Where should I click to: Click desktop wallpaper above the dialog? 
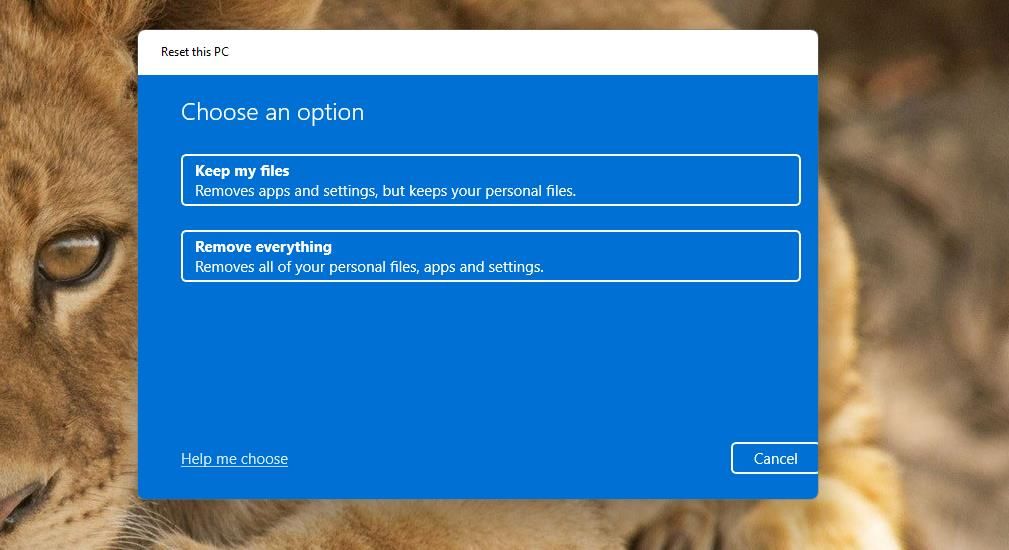coord(480,14)
